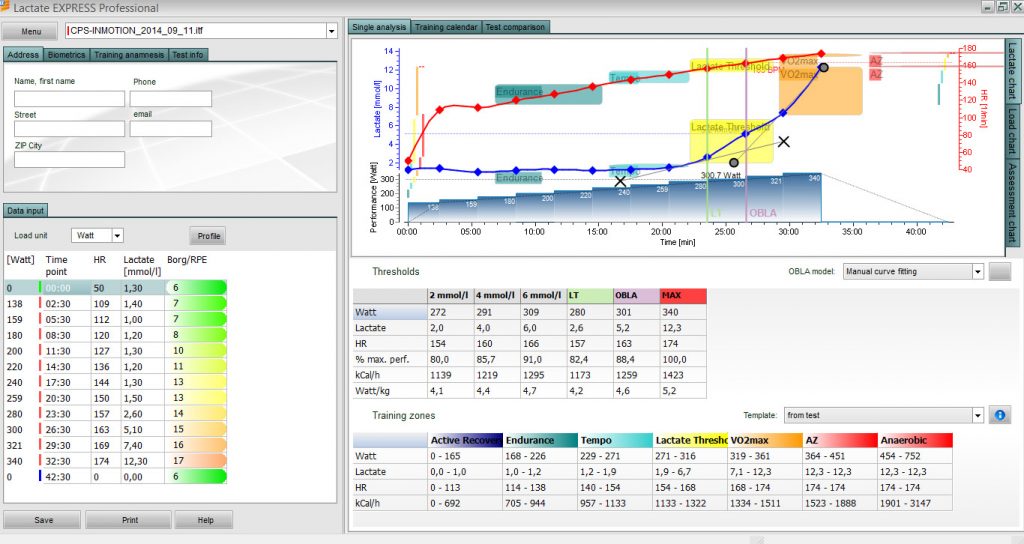The width and height of the screenshot is (1024, 544).
Task: Select the red diamond HR point at curve end
Action: [x=821, y=54]
